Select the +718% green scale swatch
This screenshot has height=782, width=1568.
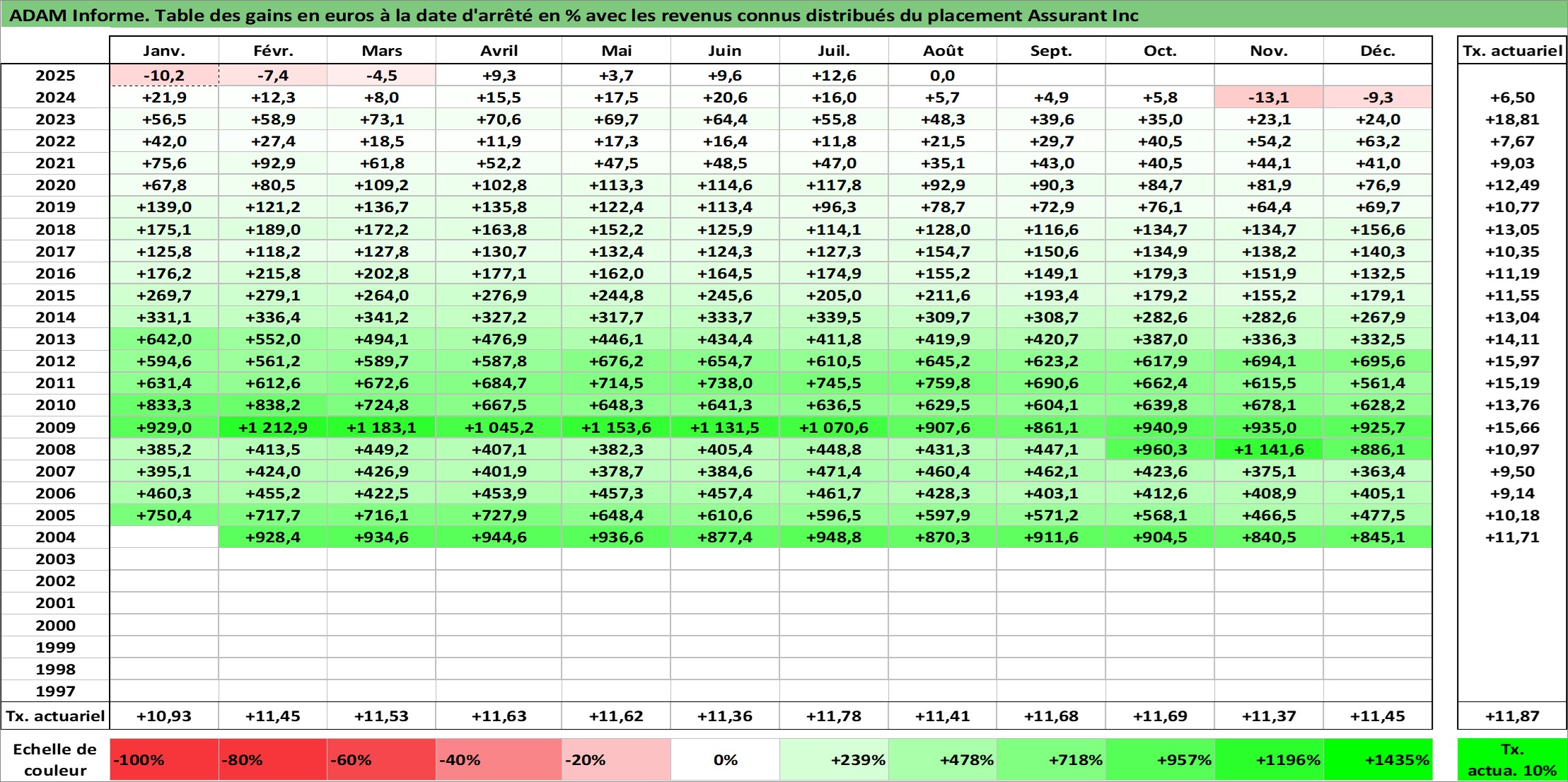coord(1051,759)
